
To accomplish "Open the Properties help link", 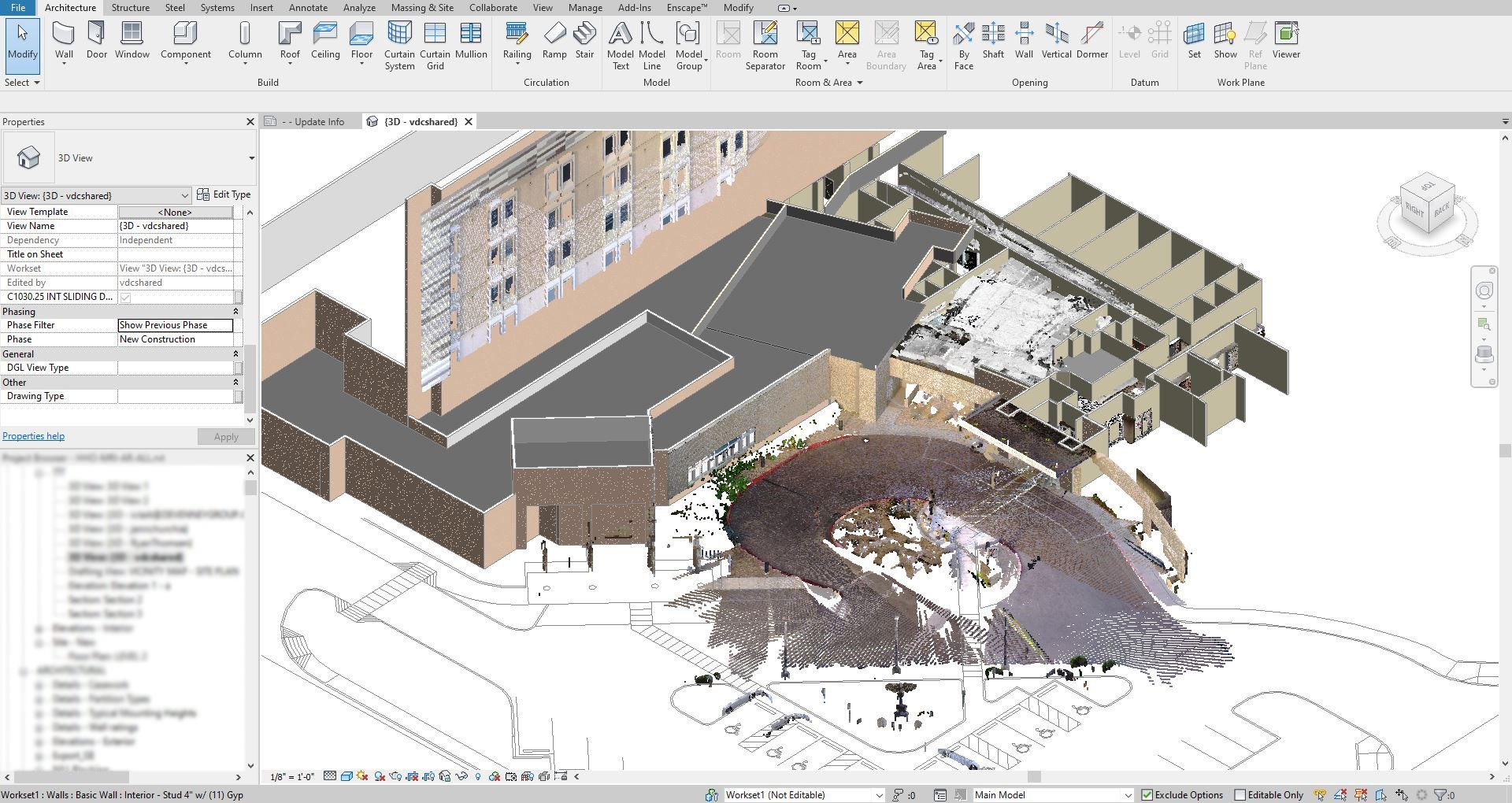I will coord(34,436).
